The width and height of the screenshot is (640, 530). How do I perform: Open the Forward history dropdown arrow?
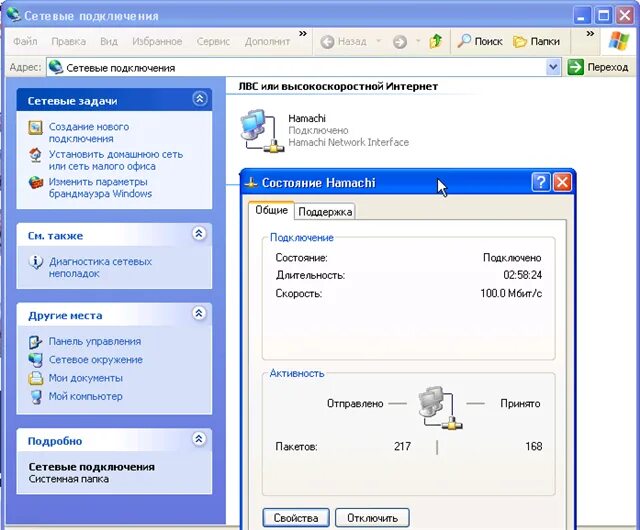pos(418,41)
